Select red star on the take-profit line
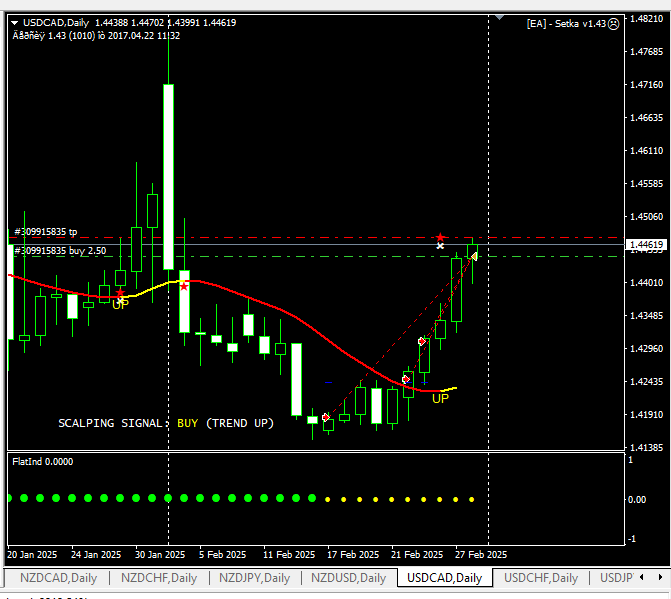 440,237
